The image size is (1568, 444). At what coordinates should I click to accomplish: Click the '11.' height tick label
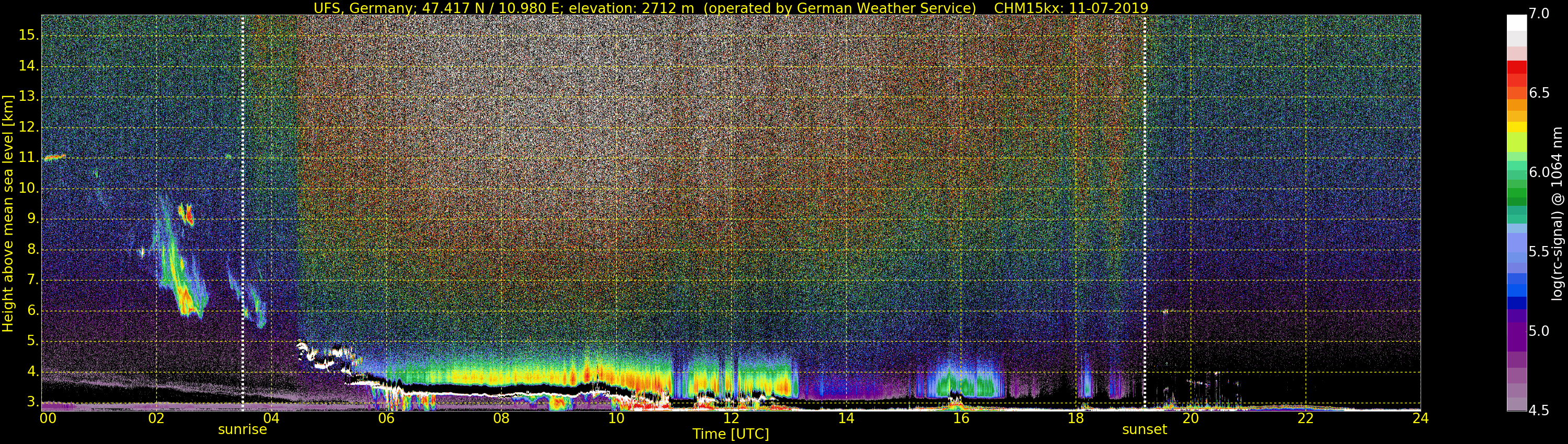[x=29, y=158]
